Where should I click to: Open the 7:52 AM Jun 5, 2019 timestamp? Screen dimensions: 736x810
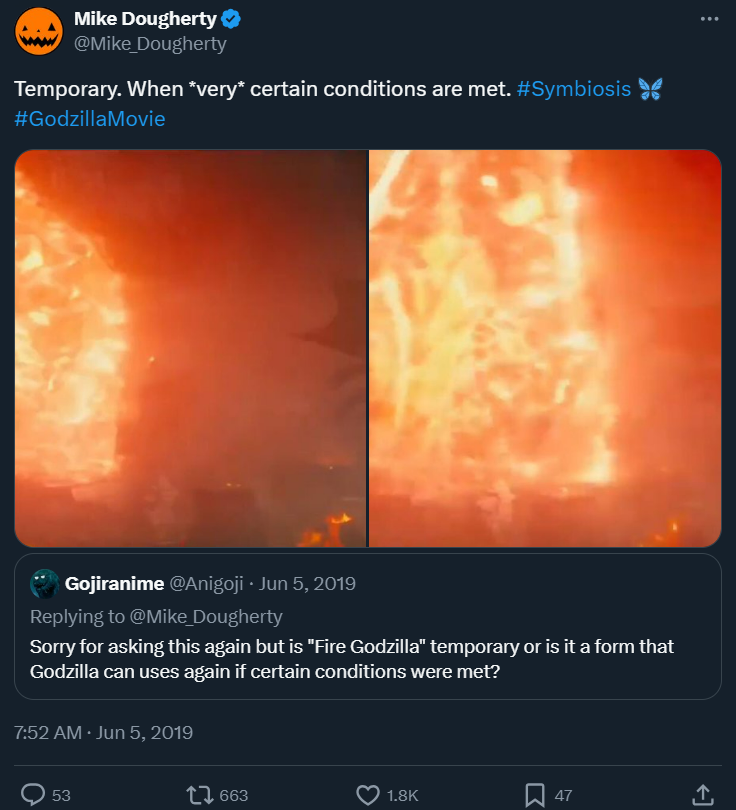[x=104, y=732]
